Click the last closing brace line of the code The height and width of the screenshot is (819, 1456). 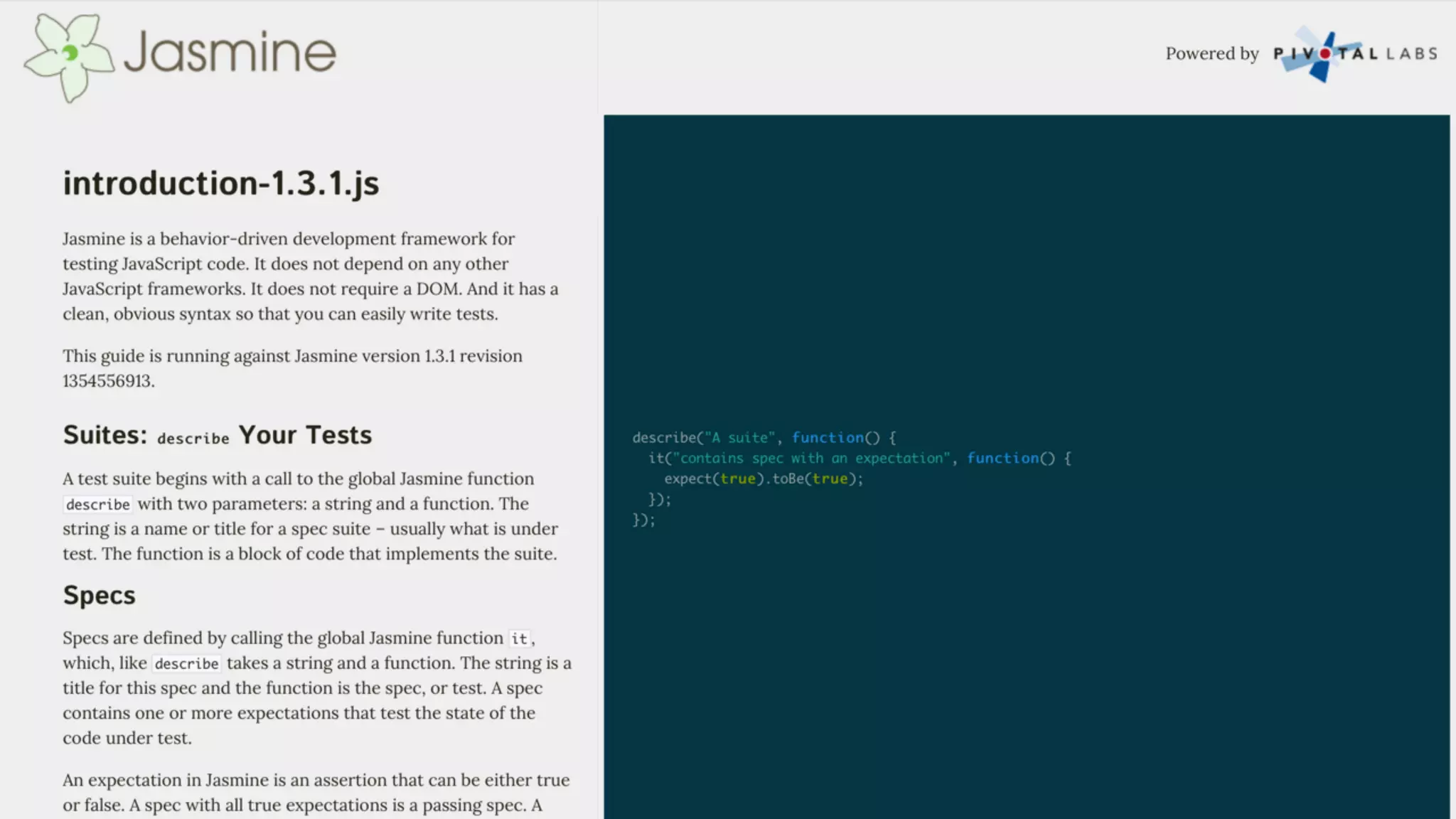click(643, 520)
